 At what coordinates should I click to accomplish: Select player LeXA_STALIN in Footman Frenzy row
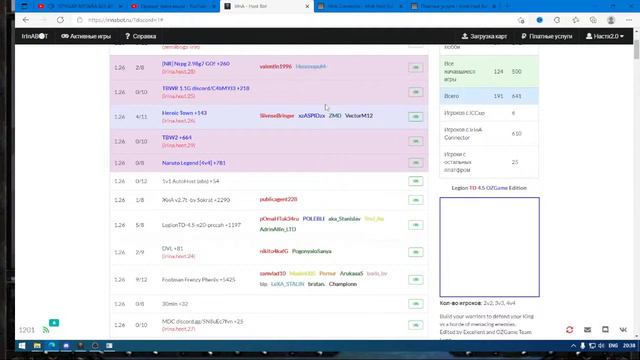tap(287, 284)
